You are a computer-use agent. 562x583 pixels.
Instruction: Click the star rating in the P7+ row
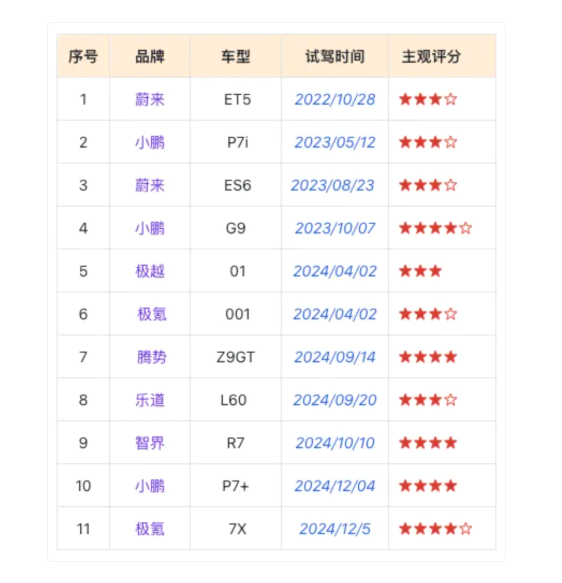pyautogui.click(x=428, y=486)
